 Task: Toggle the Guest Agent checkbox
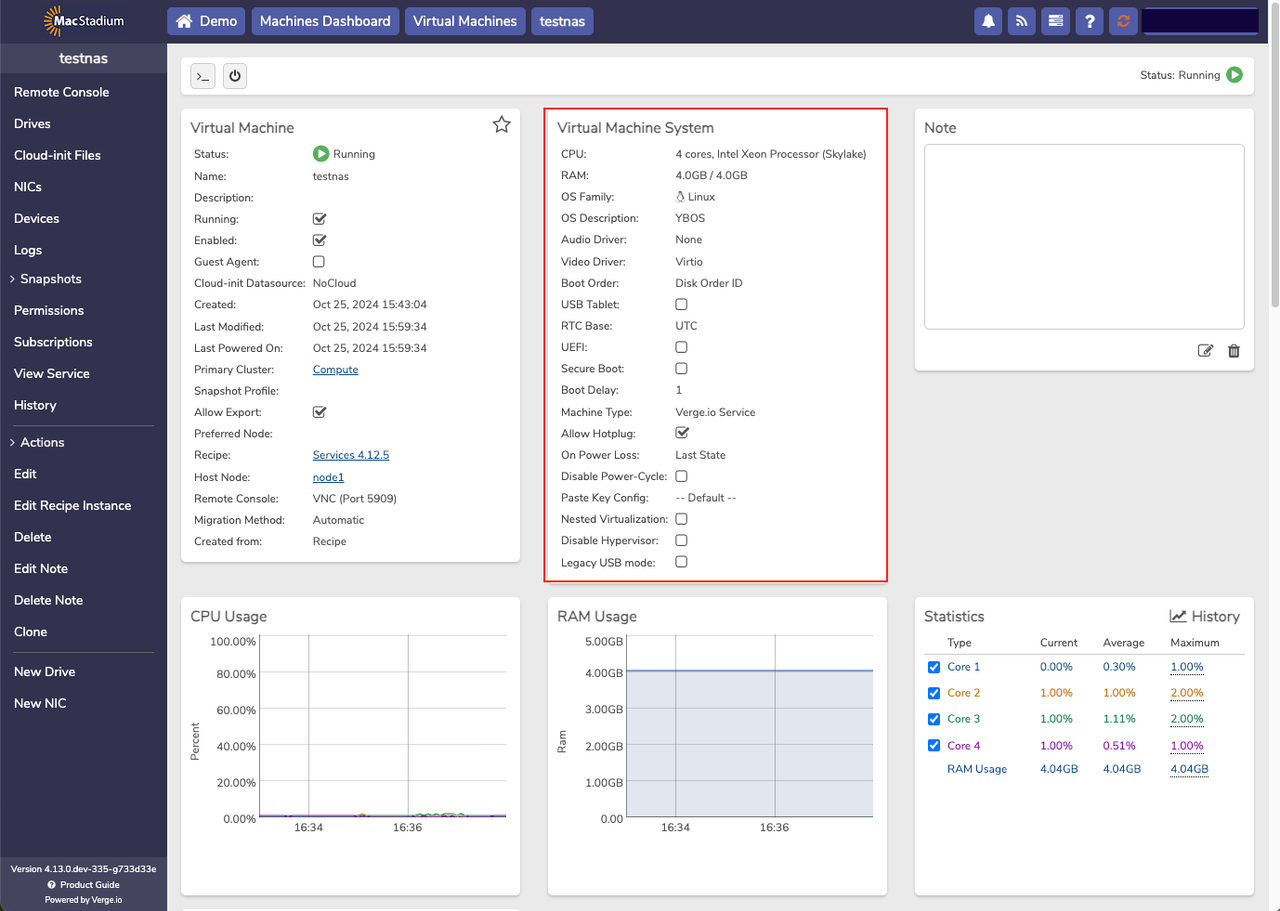pos(319,262)
